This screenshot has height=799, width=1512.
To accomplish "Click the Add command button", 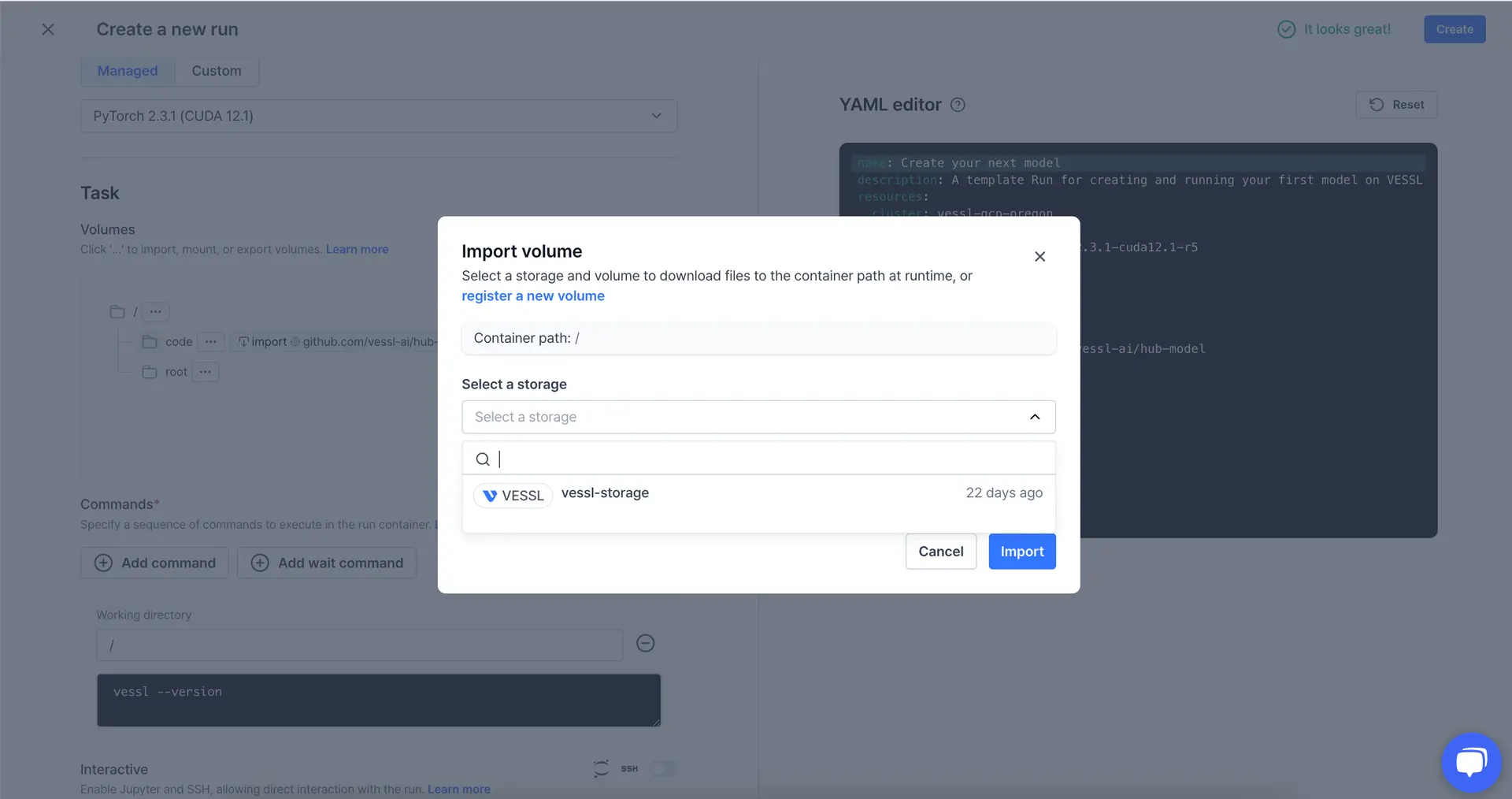I will [x=154, y=563].
